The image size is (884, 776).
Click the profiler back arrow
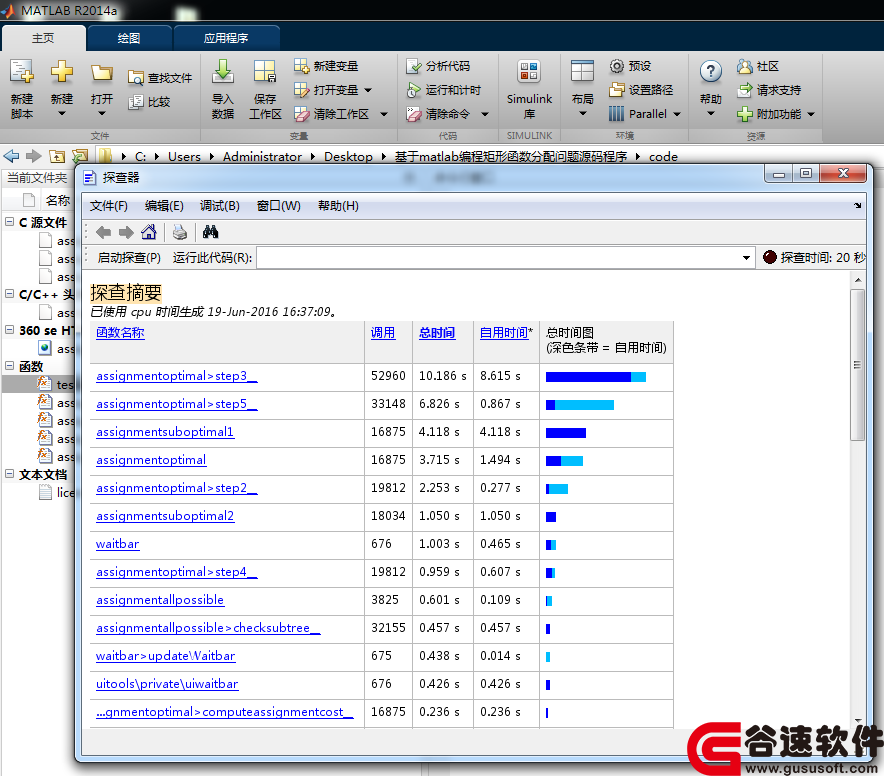pyautogui.click(x=104, y=232)
